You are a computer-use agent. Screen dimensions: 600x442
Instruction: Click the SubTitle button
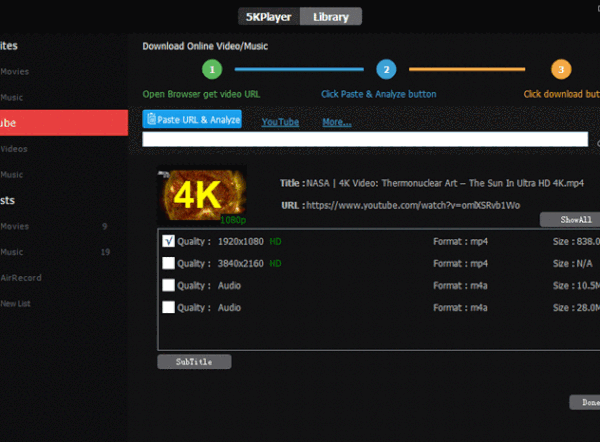194,362
